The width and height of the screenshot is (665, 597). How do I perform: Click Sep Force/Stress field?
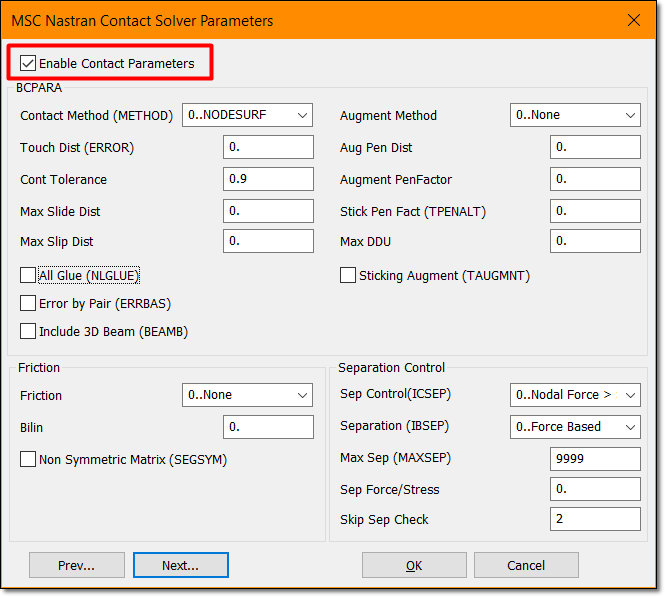coord(595,489)
